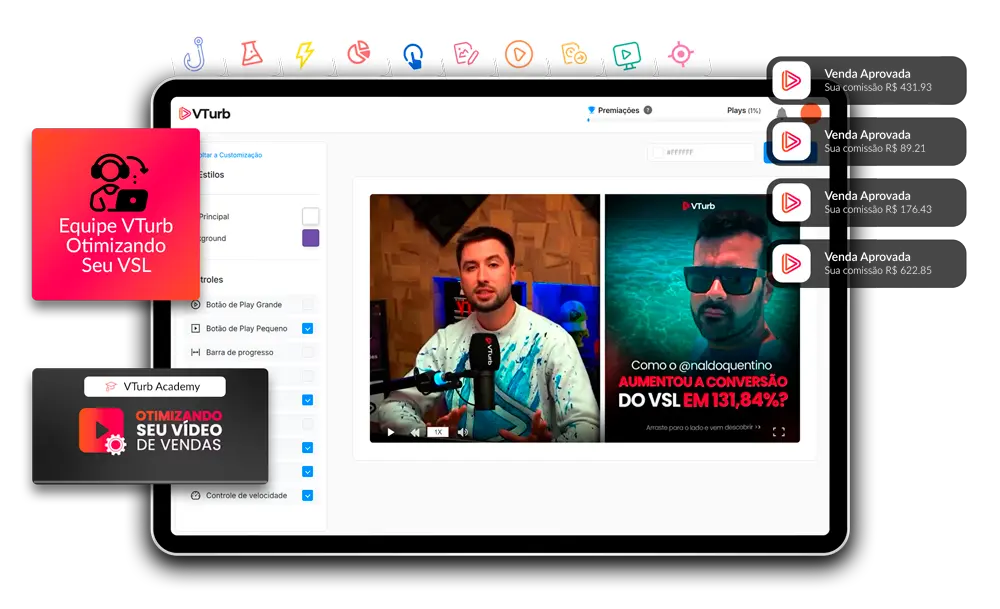Click the icon beside Controle de velocidade
Image resolution: width=1000 pixels, height=609 pixels.
coord(196,495)
